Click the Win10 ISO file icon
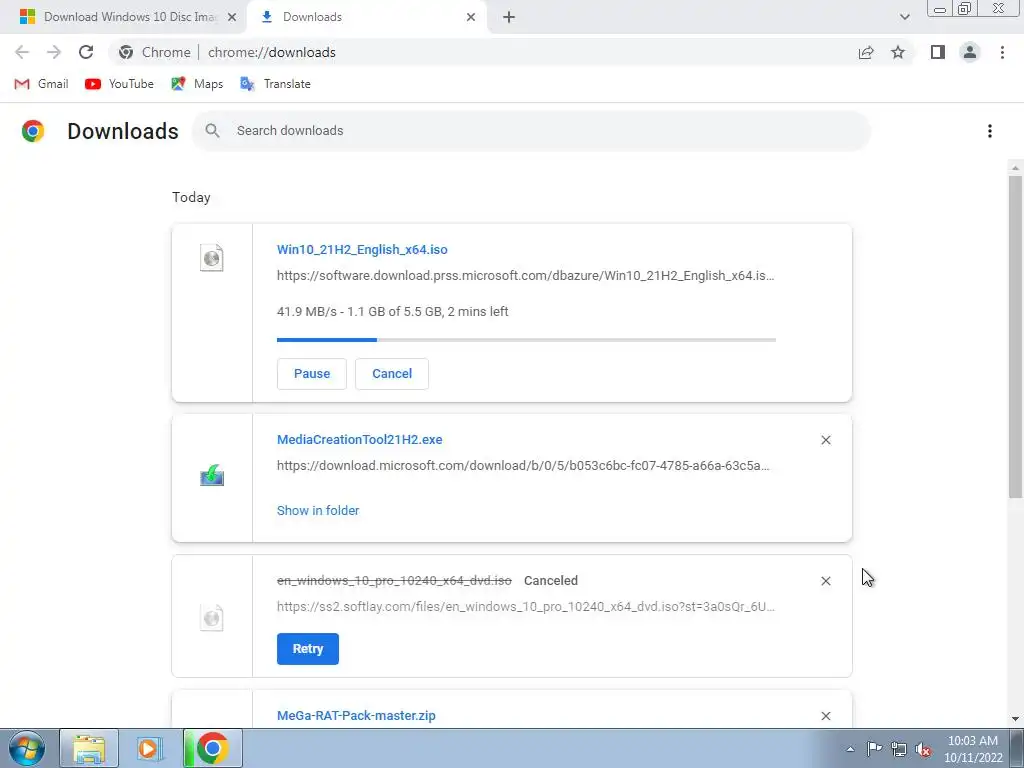The width and height of the screenshot is (1024, 768). tap(212, 258)
